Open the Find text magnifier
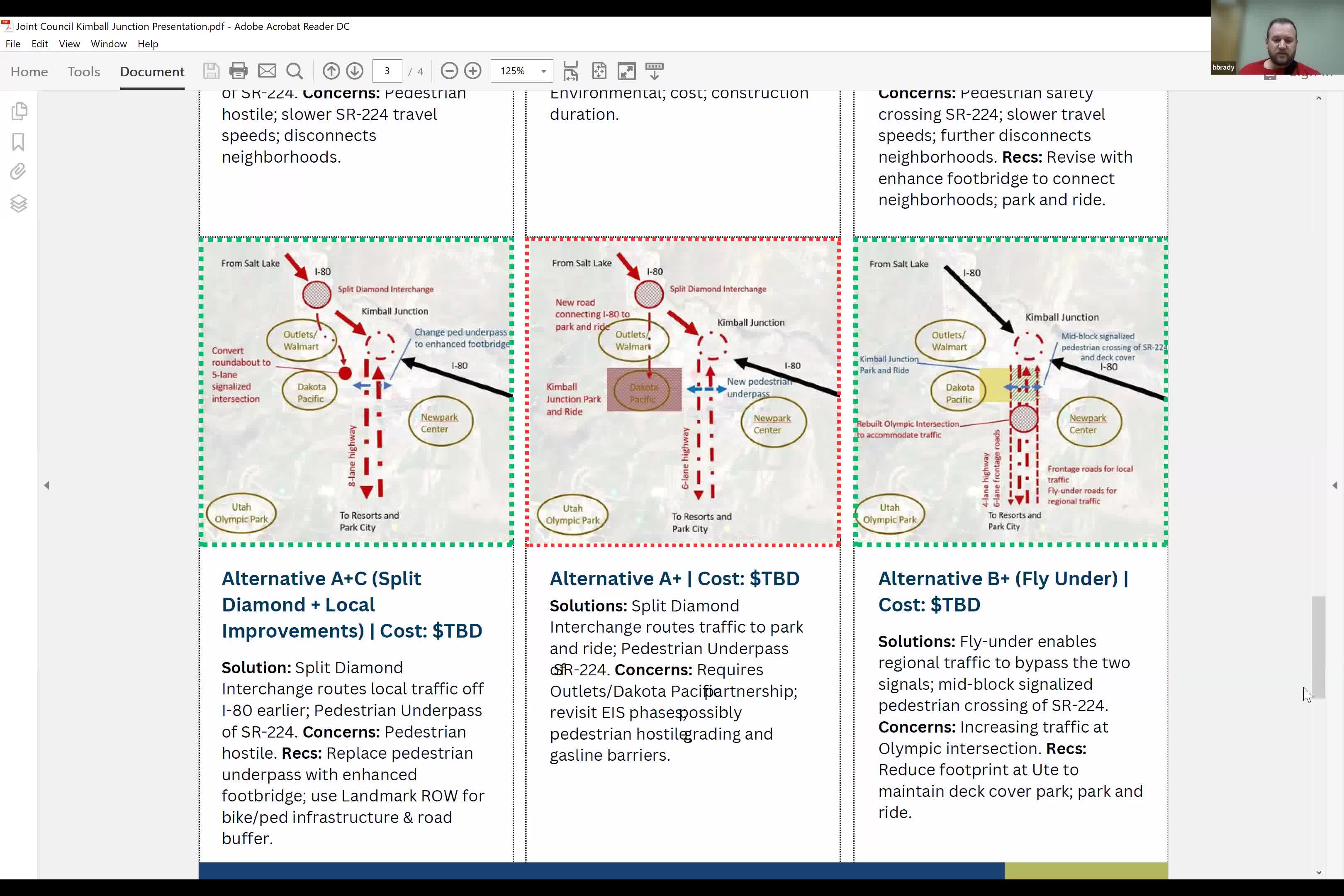 point(294,71)
